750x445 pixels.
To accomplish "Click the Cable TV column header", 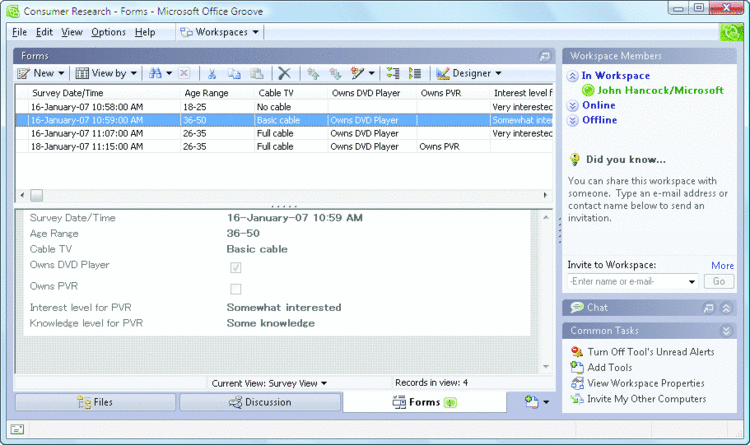I will click(291, 93).
